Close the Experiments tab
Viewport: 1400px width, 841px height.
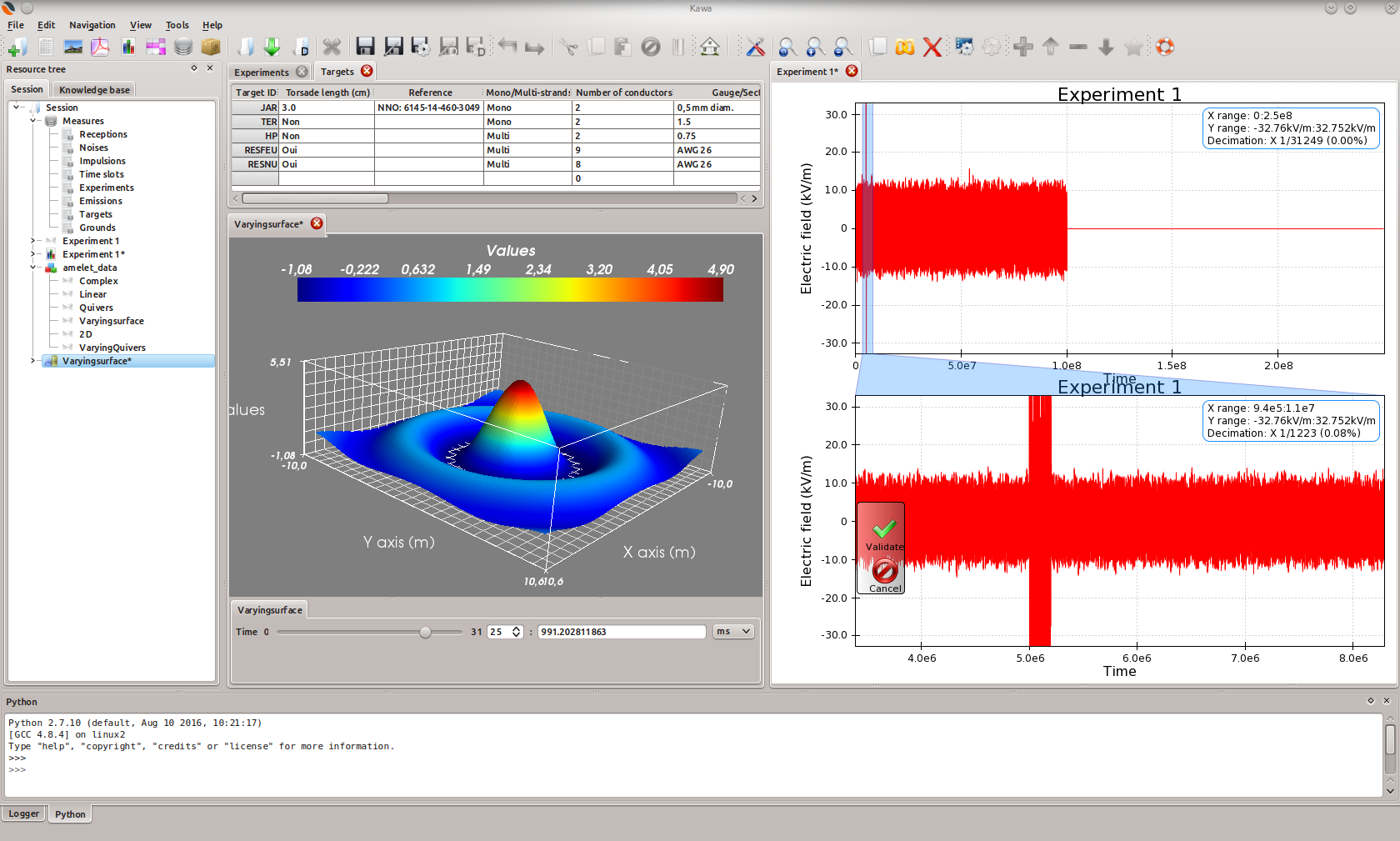pos(302,72)
